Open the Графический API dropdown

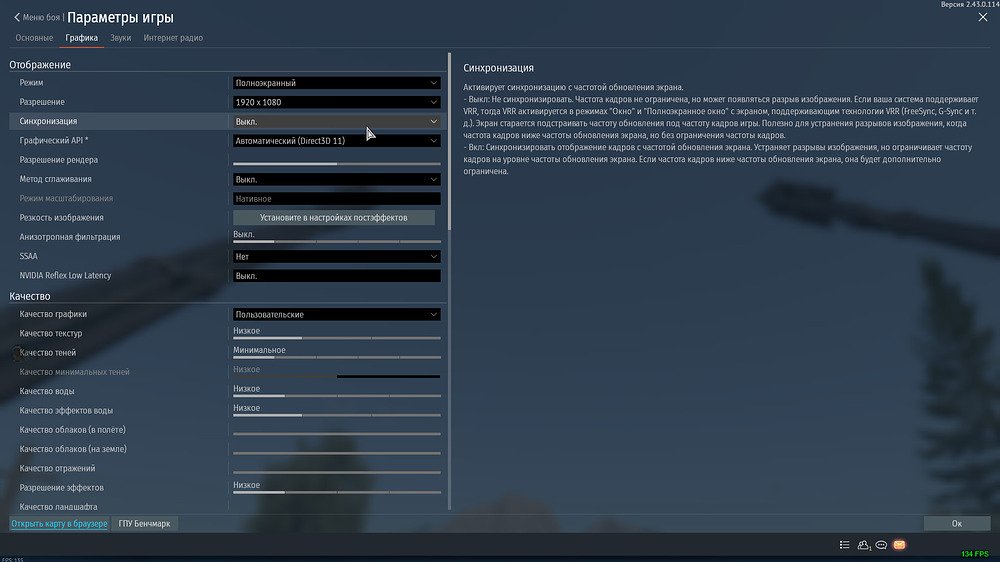click(x=336, y=141)
